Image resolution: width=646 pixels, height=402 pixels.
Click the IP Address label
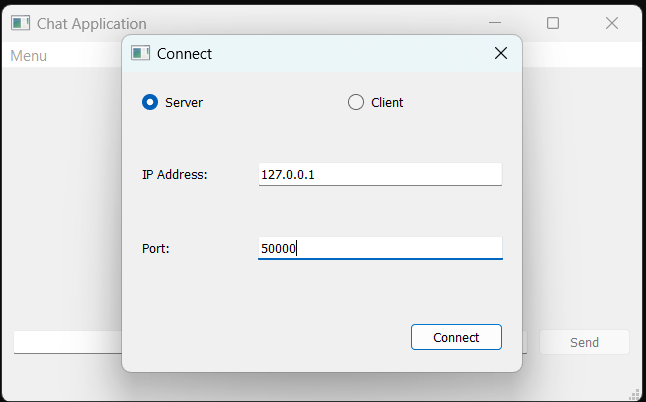tap(175, 175)
